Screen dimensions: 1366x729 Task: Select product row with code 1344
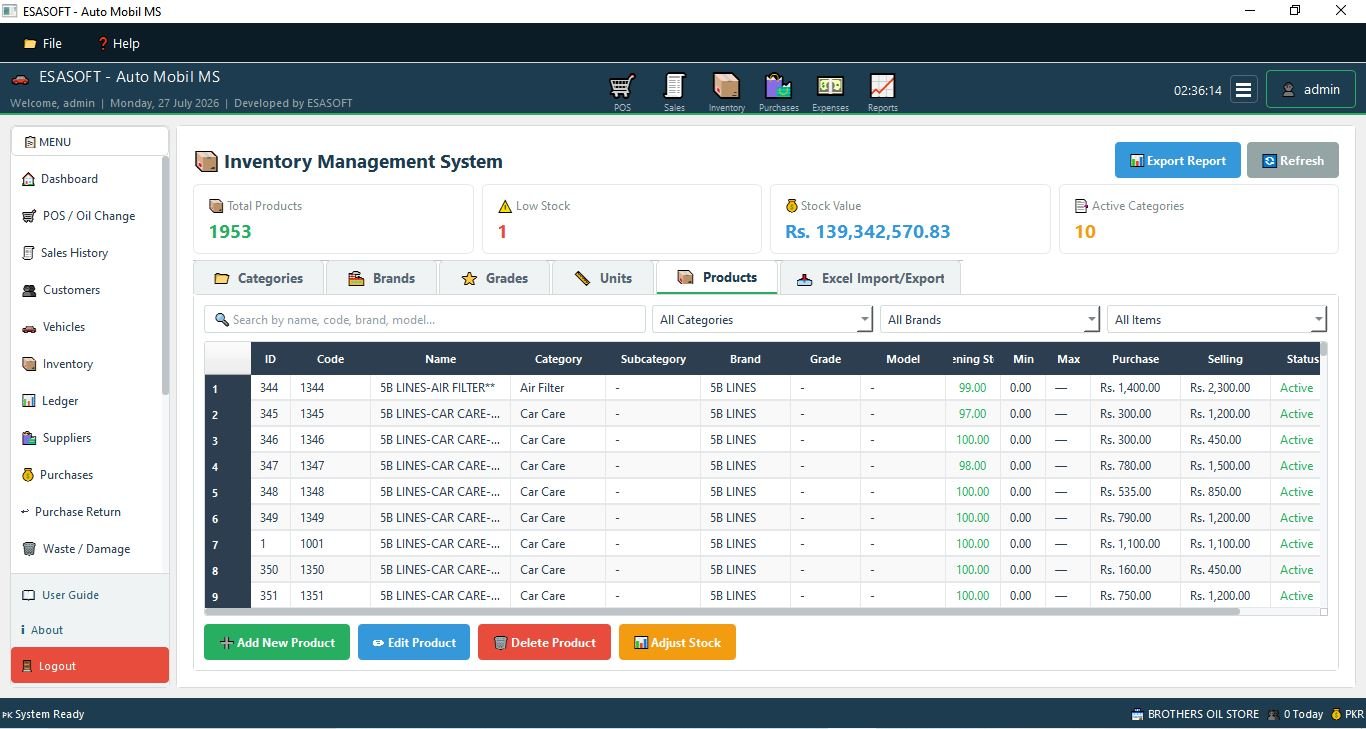pyautogui.click(x=762, y=388)
